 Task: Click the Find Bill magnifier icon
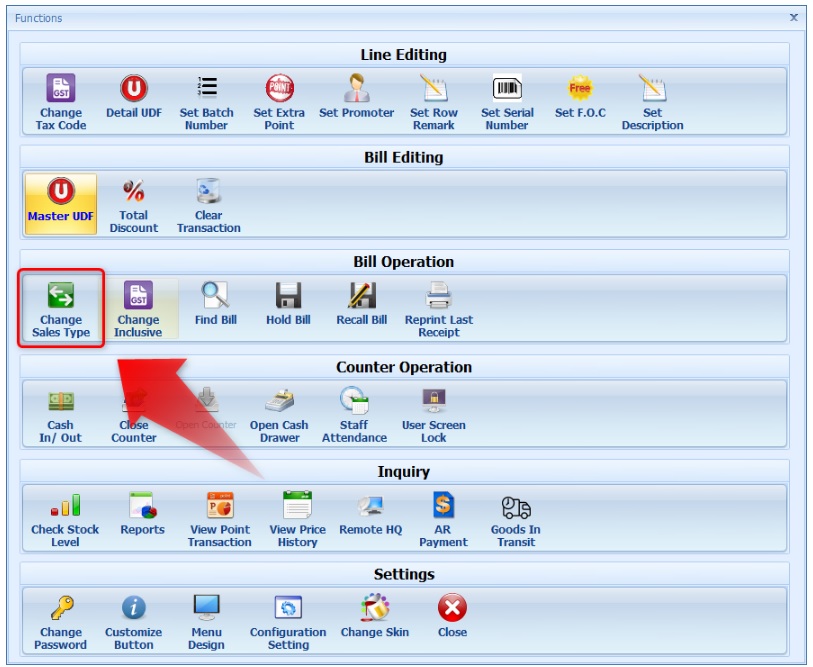(215, 298)
